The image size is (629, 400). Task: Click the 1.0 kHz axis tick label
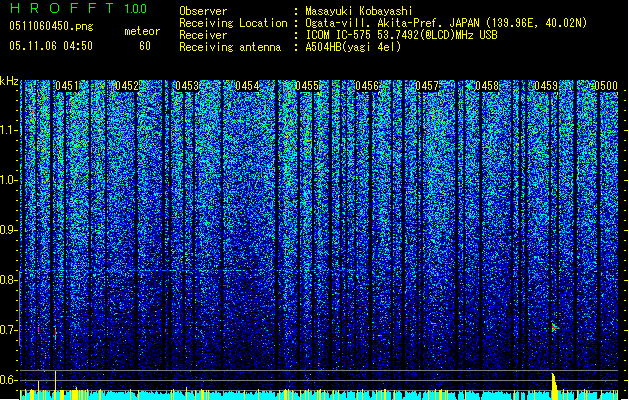click(x=8, y=180)
